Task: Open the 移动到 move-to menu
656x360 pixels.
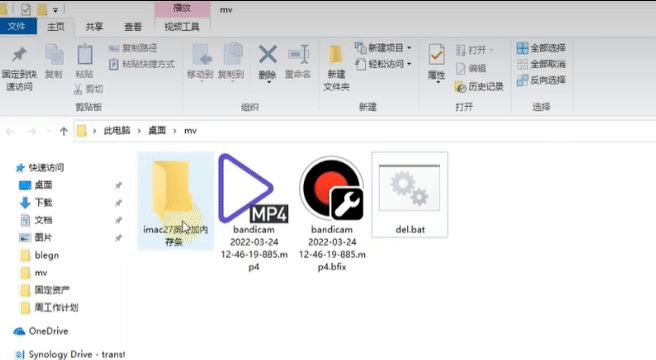Action: coord(200,62)
